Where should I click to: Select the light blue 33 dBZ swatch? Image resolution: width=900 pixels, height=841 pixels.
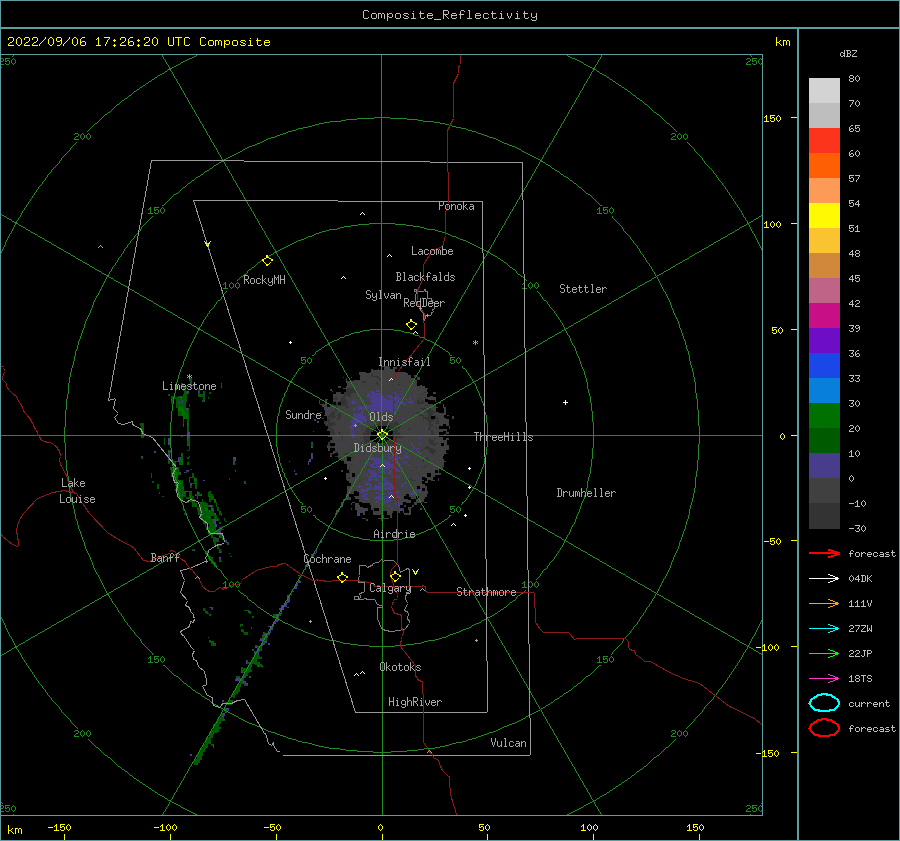click(x=824, y=390)
